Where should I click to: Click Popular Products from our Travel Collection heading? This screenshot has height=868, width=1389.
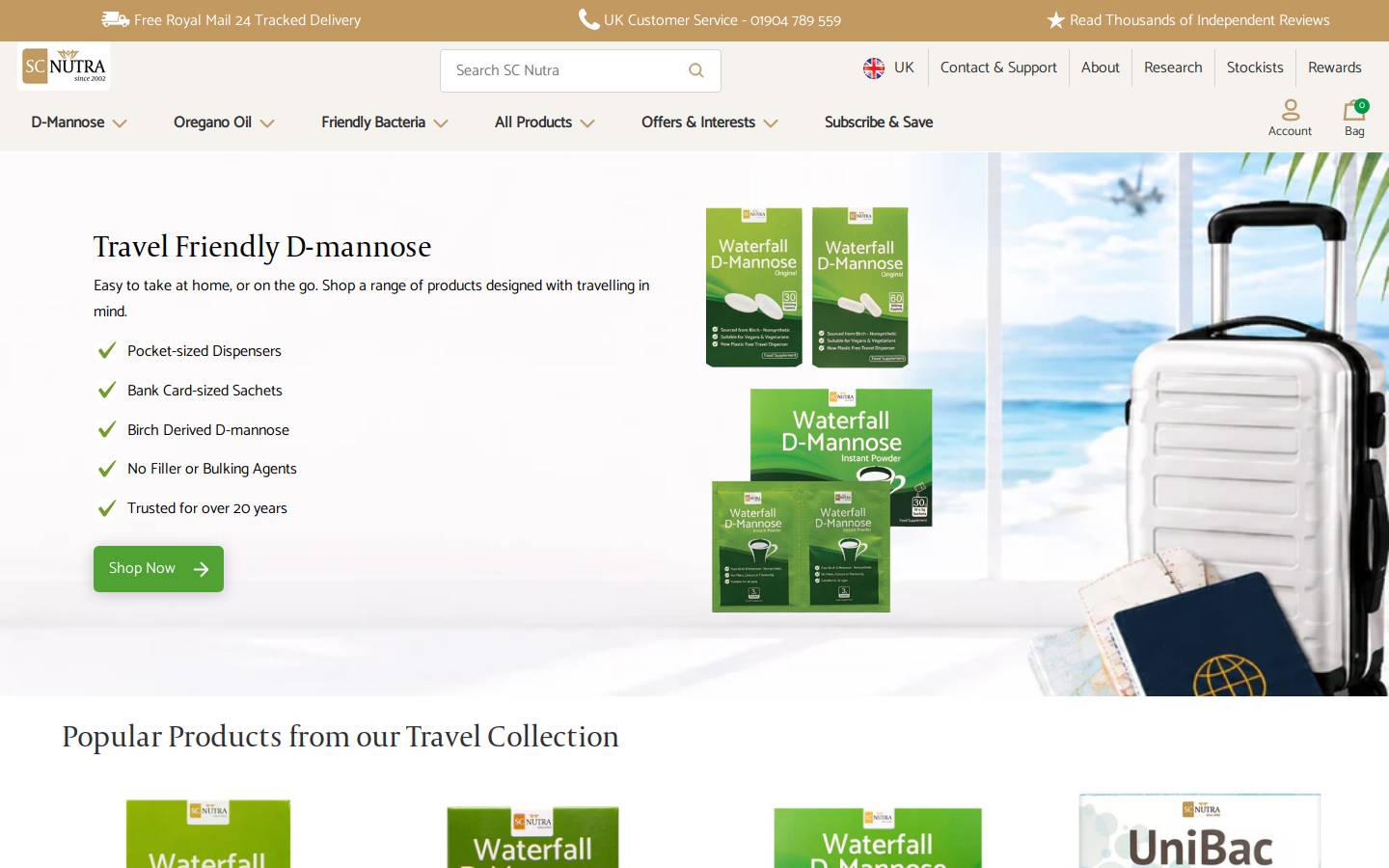click(x=340, y=737)
